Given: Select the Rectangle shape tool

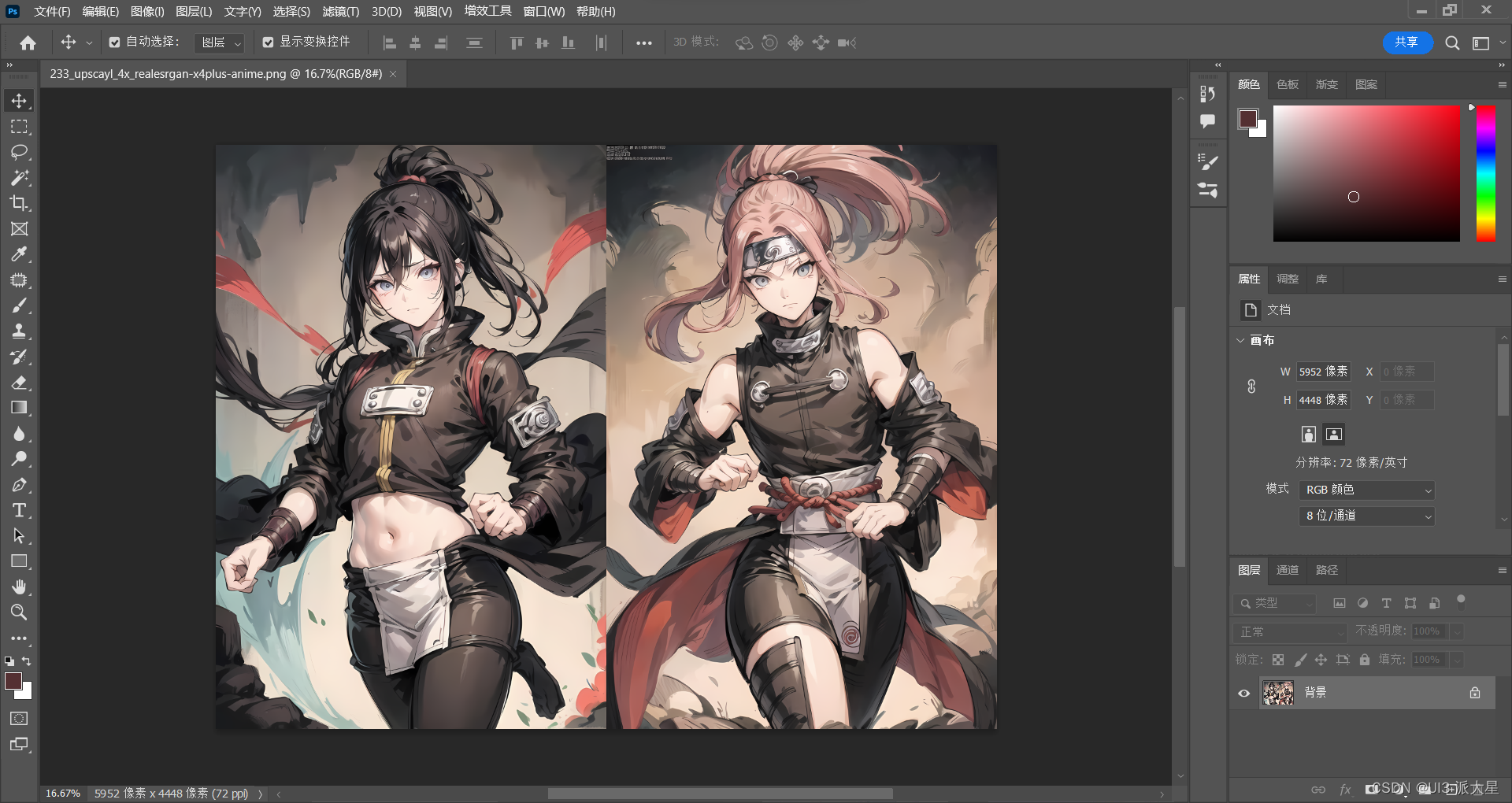Looking at the screenshot, I should (19, 561).
